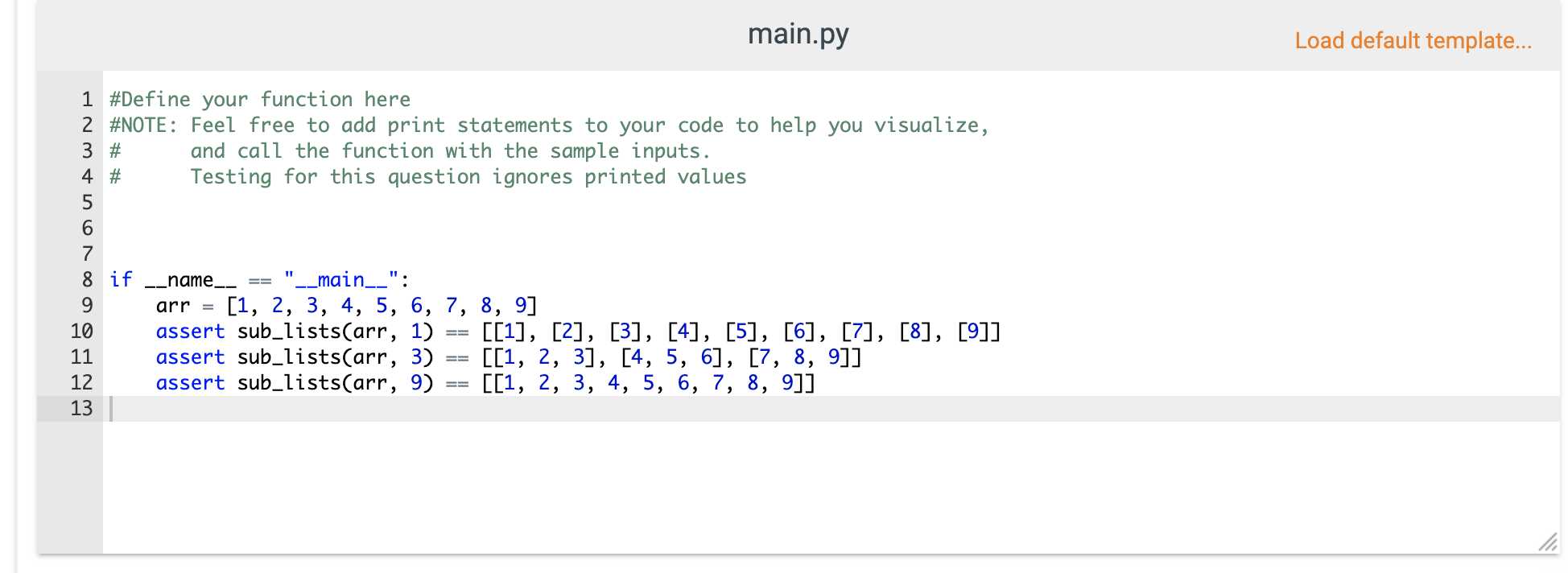Click line number 12 in the gutter
This screenshot has width=1568, height=573.
84,382
